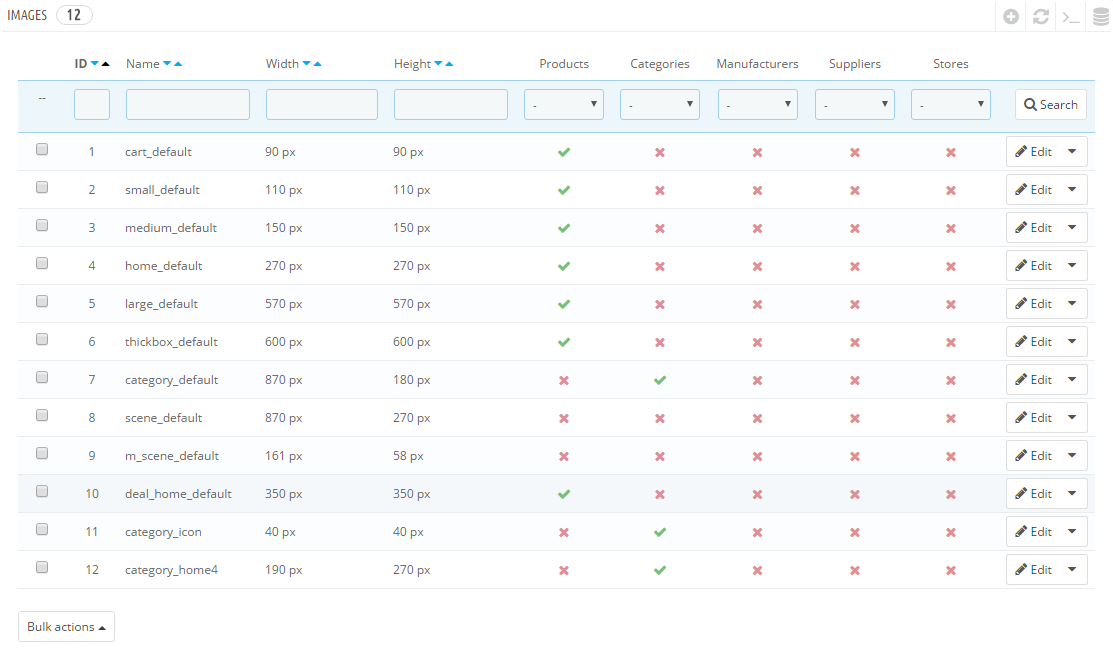Open the Bulk actions menu
Viewport: 1113px width, 657px height.
[x=66, y=627]
